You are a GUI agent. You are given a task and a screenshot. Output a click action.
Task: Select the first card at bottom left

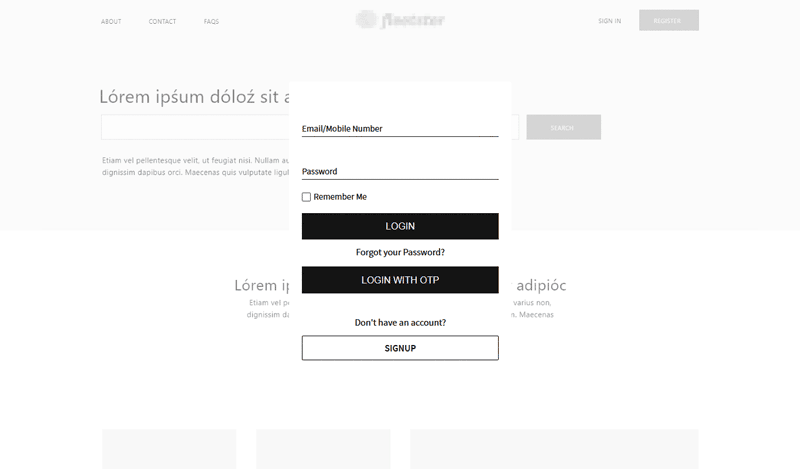click(169, 449)
